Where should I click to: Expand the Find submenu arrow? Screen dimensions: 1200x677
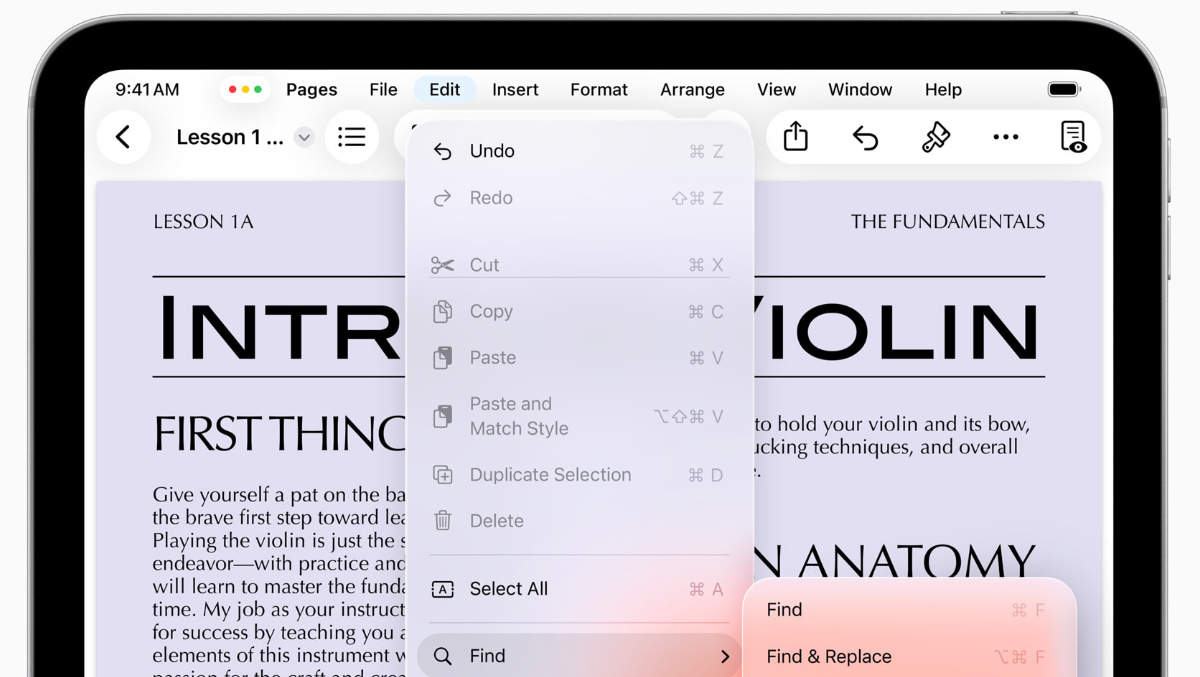(725, 657)
